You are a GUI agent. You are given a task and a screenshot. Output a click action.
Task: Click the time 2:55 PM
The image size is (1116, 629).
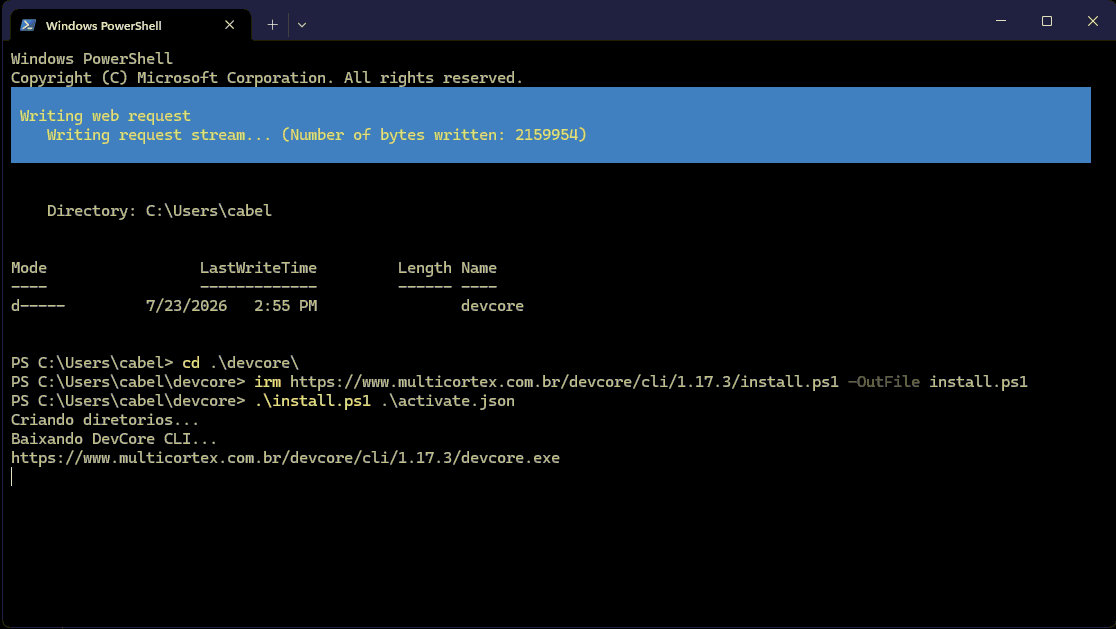[285, 305]
